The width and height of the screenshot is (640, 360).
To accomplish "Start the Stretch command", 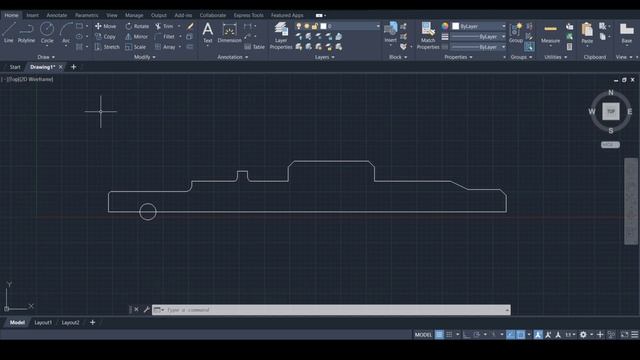I will coord(107,47).
